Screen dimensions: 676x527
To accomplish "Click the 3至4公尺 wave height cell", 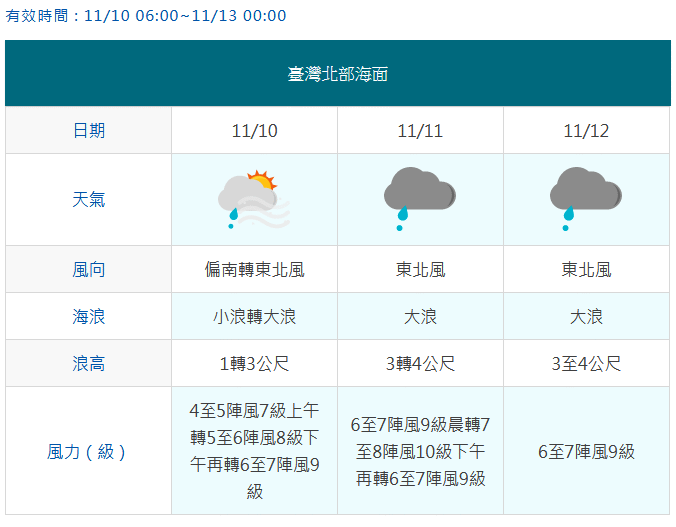I will coord(586,363).
